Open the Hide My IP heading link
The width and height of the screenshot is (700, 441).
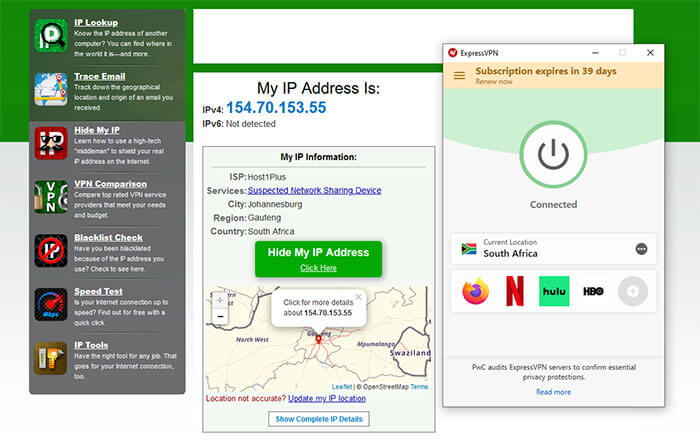coord(97,130)
